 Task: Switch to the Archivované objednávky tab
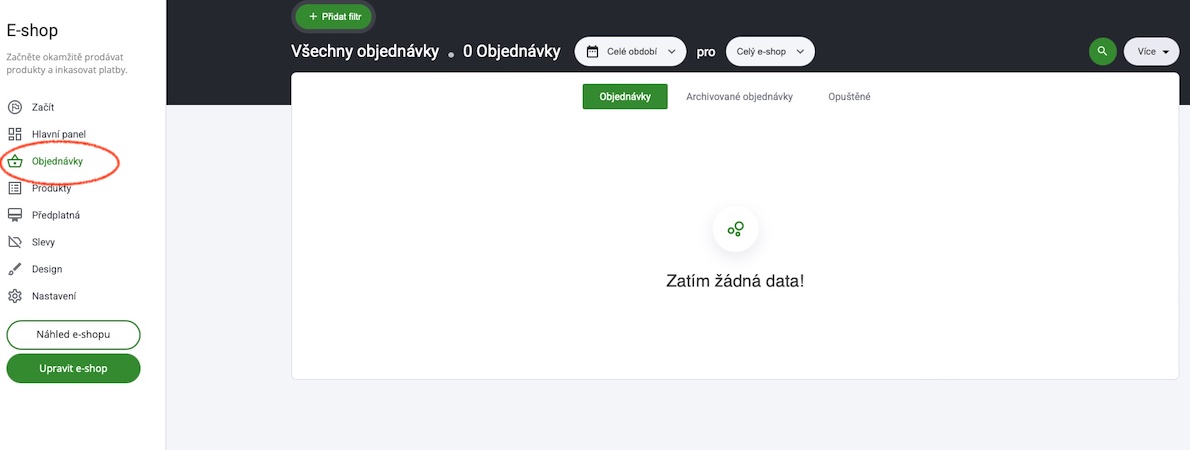pos(739,97)
